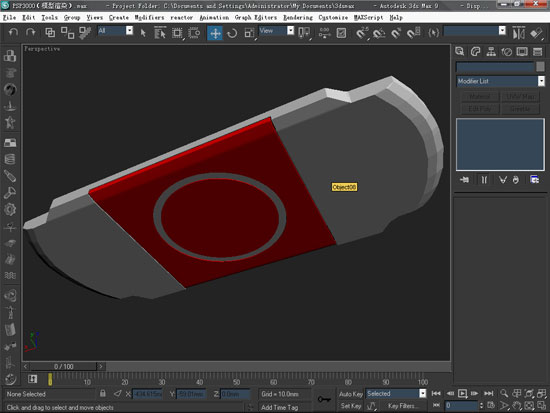This screenshot has height=413, width=550.
Task: Open Select and Scale flyout
Action: coord(249,33)
